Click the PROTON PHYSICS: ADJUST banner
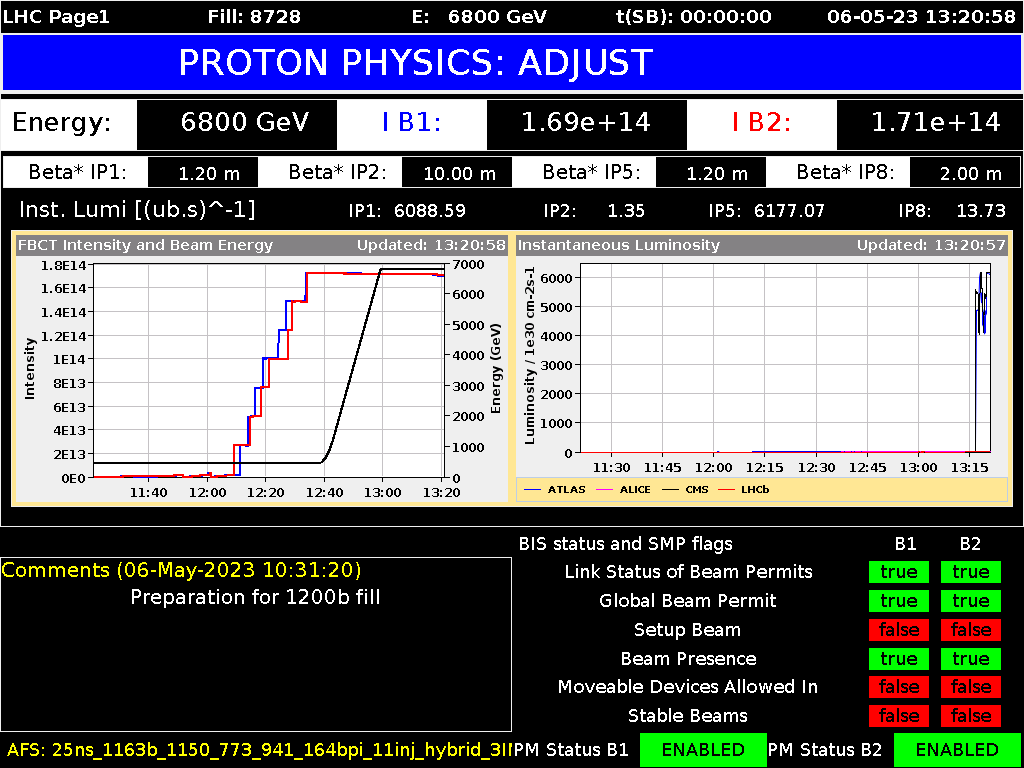Viewport: 1024px width, 768px height. click(511, 62)
